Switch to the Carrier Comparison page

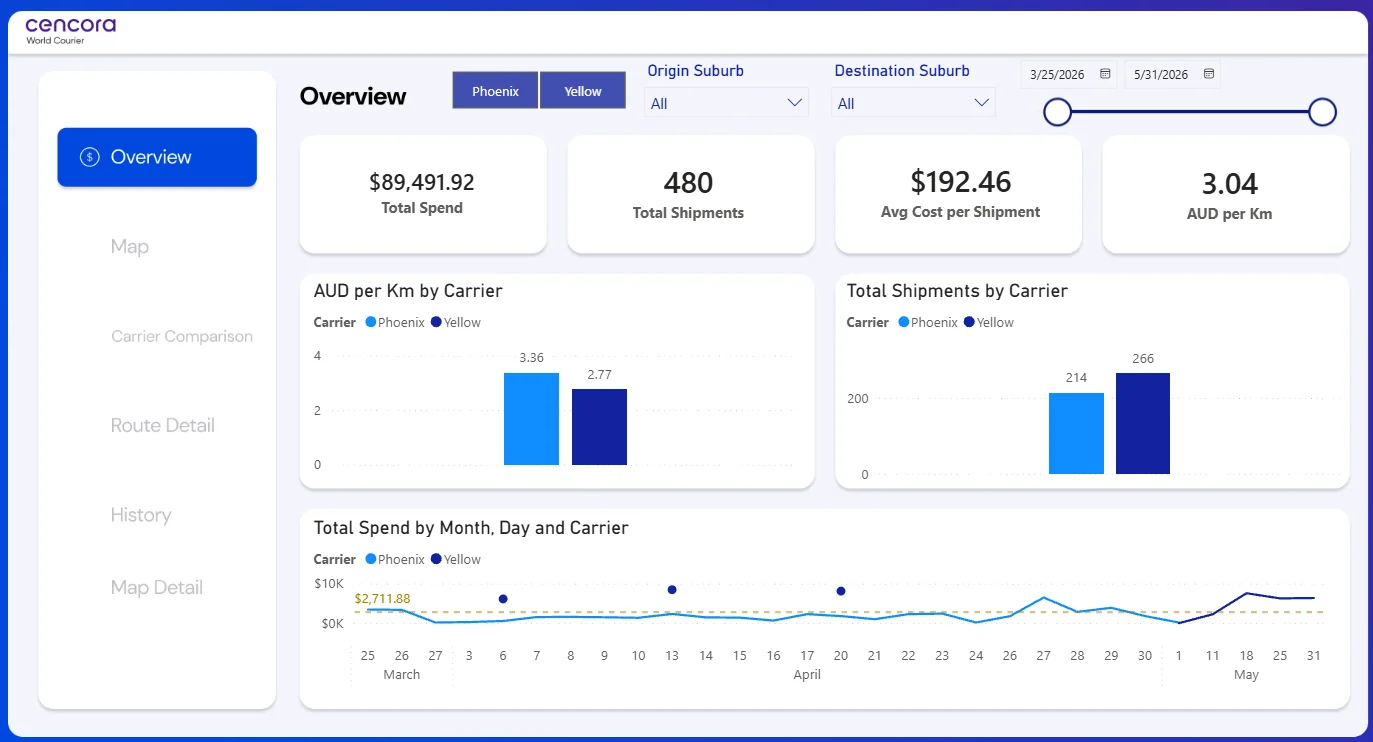tap(182, 337)
